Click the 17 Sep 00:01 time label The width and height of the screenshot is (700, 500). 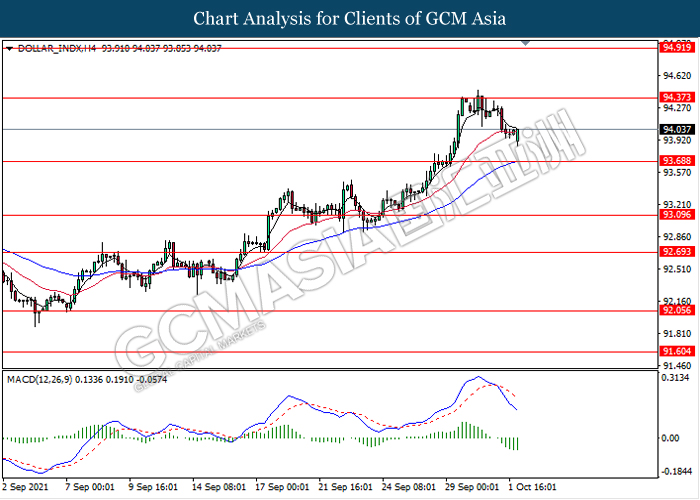coord(282,487)
